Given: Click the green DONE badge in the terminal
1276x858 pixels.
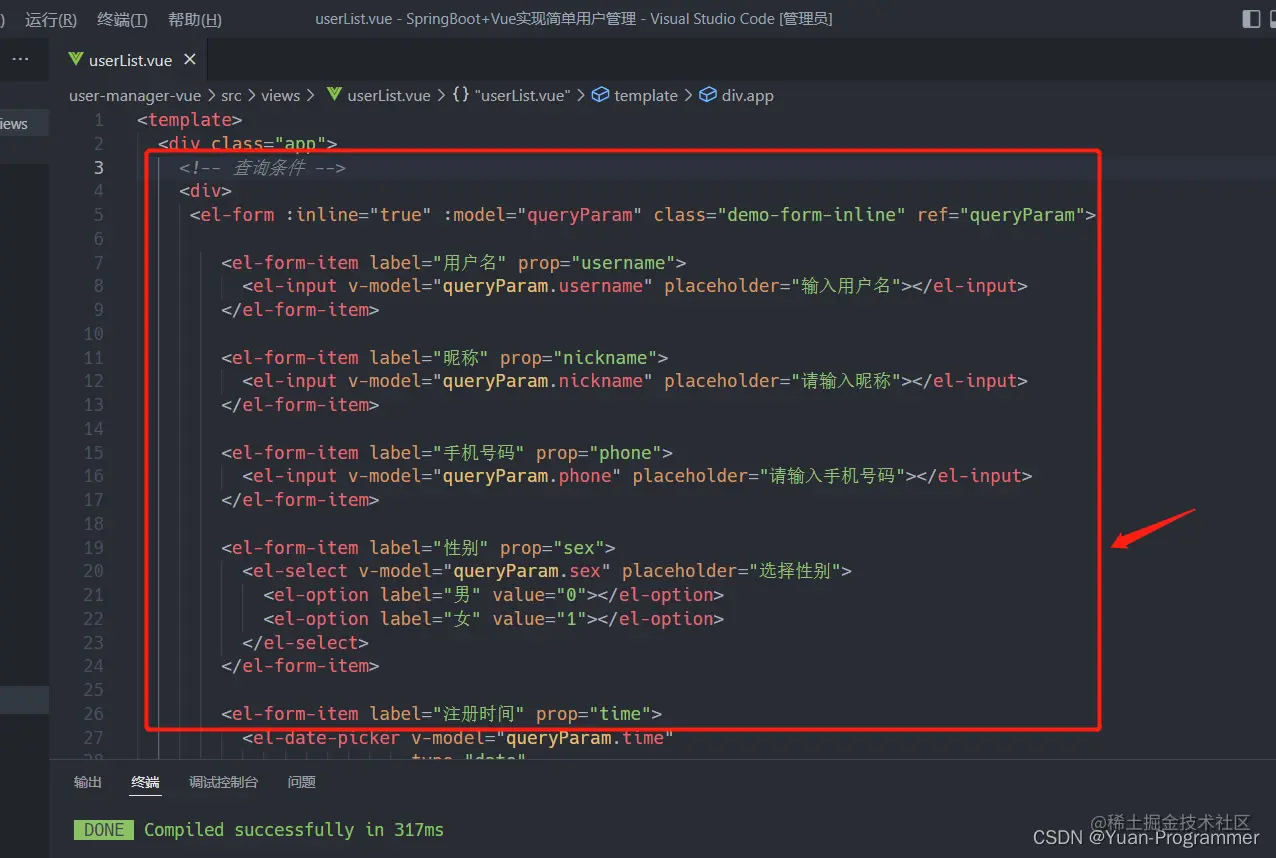Looking at the screenshot, I should (x=104, y=830).
